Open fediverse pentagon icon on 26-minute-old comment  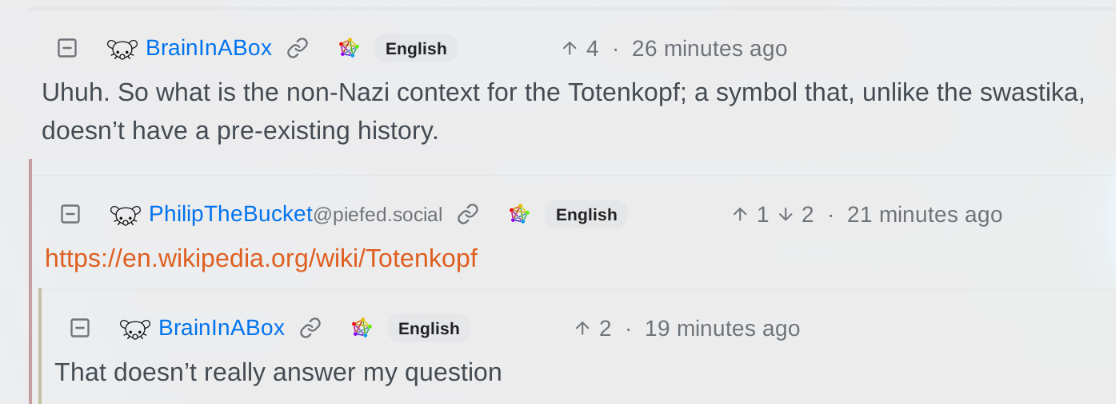pos(348,48)
